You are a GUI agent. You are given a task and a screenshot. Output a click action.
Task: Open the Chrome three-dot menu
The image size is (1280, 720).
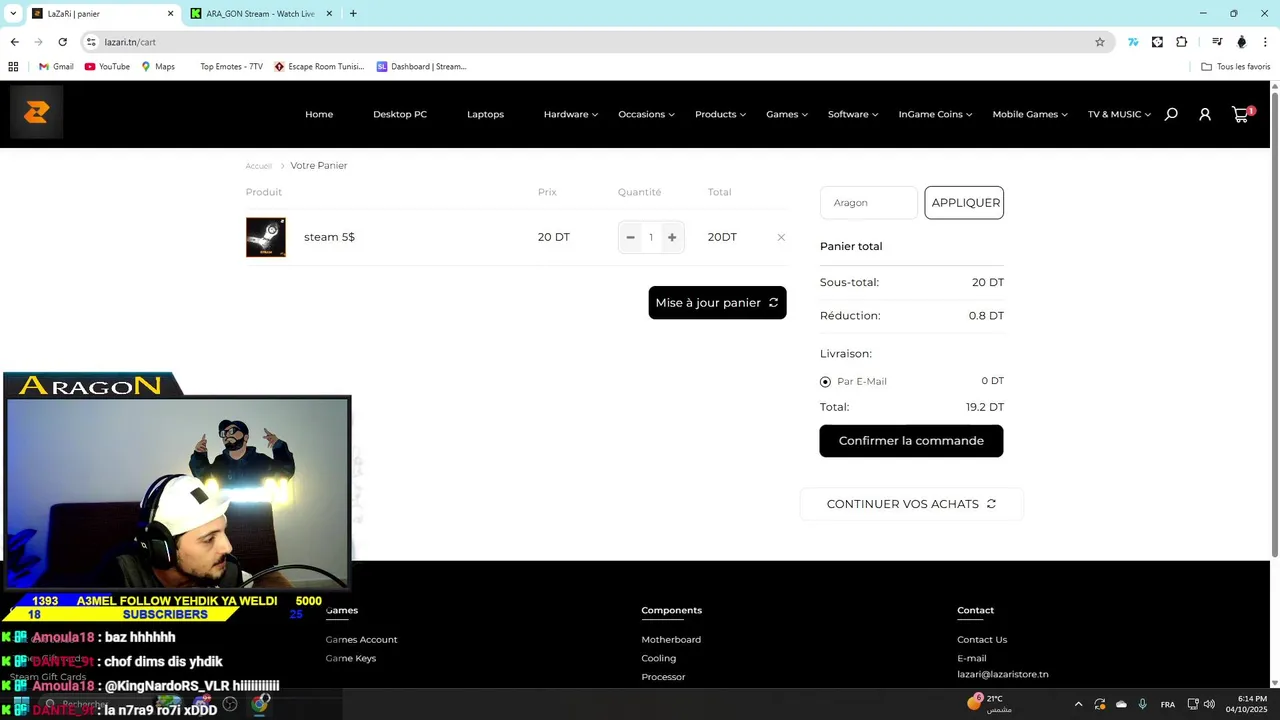(x=1265, y=42)
